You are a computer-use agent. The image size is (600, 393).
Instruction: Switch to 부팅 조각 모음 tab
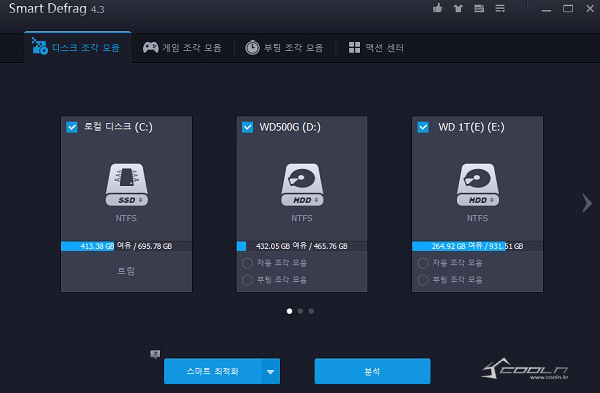point(284,47)
